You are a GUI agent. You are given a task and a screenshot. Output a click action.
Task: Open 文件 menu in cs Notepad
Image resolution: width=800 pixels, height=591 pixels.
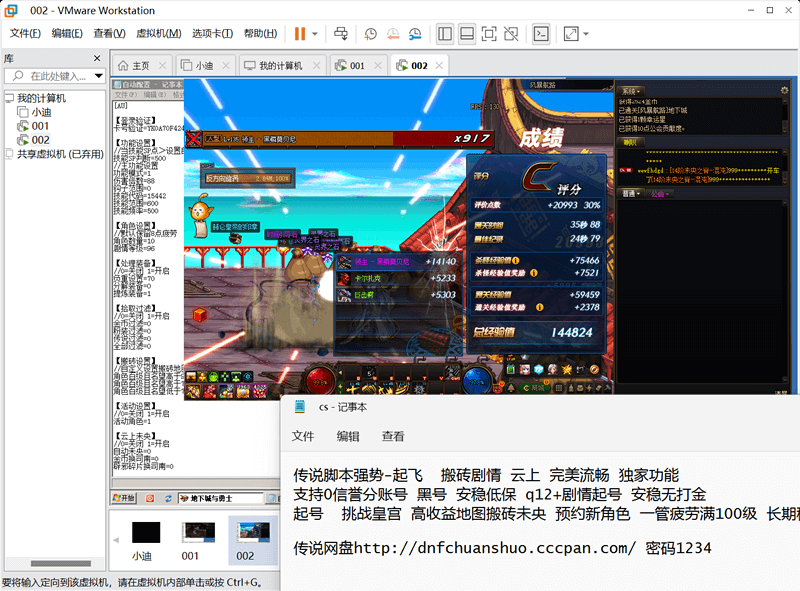tap(303, 436)
